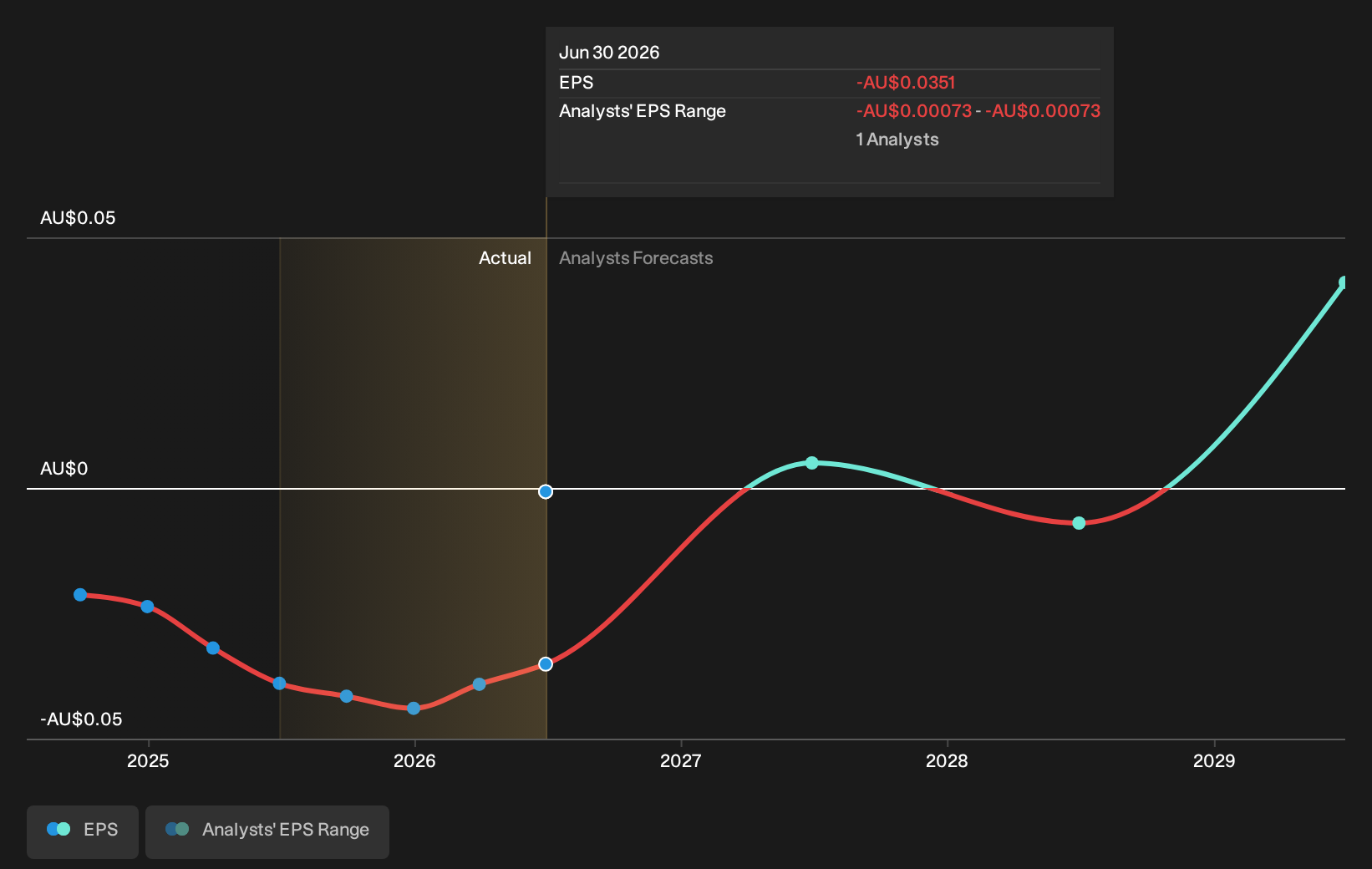Select the lowest EPS point at 2026
Image resolution: width=1372 pixels, height=869 pixels.
(414, 709)
